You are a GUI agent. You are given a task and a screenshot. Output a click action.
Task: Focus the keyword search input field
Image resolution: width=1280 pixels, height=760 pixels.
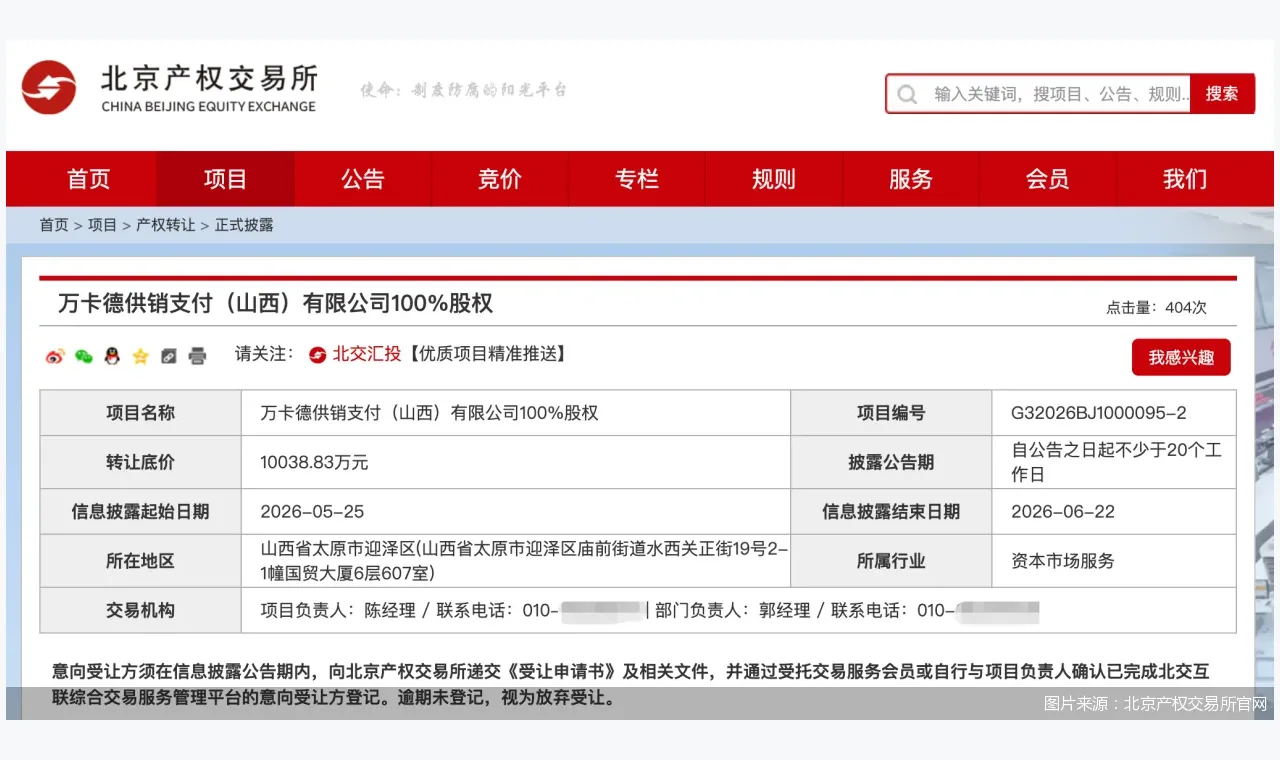click(x=1038, y=94)
